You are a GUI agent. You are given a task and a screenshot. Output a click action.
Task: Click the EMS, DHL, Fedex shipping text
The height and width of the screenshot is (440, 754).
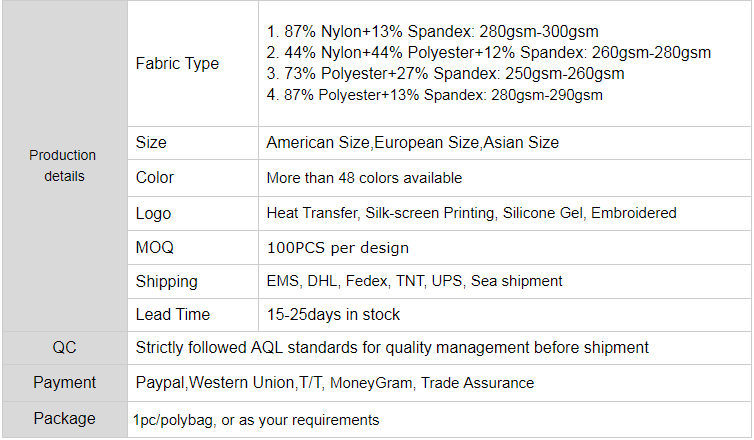pos(414,281)
